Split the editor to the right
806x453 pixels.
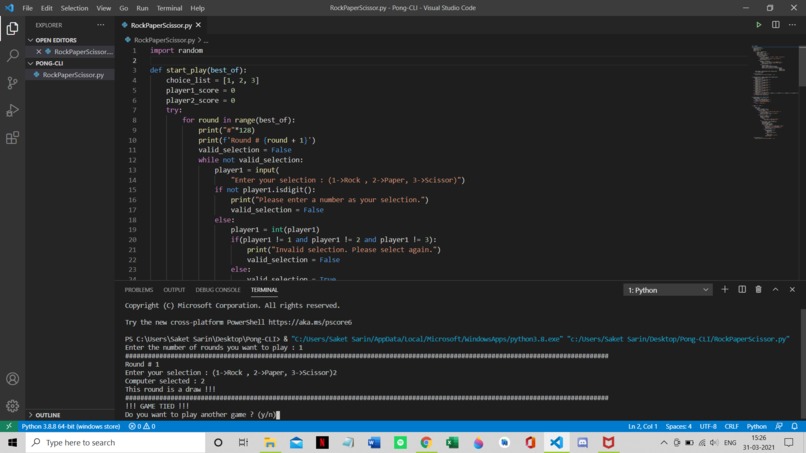coord(776,25)
